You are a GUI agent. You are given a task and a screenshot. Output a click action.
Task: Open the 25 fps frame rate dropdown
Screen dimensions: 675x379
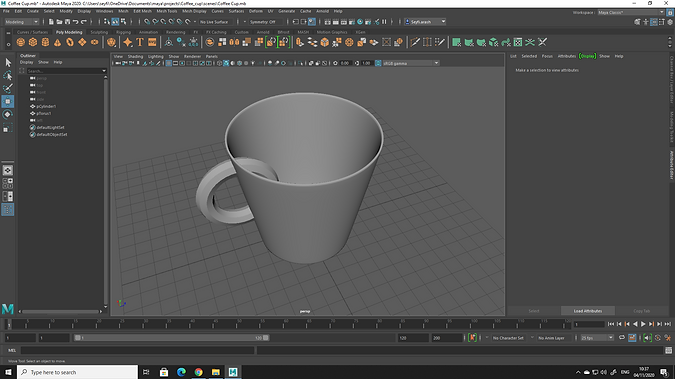click(597, 338)
